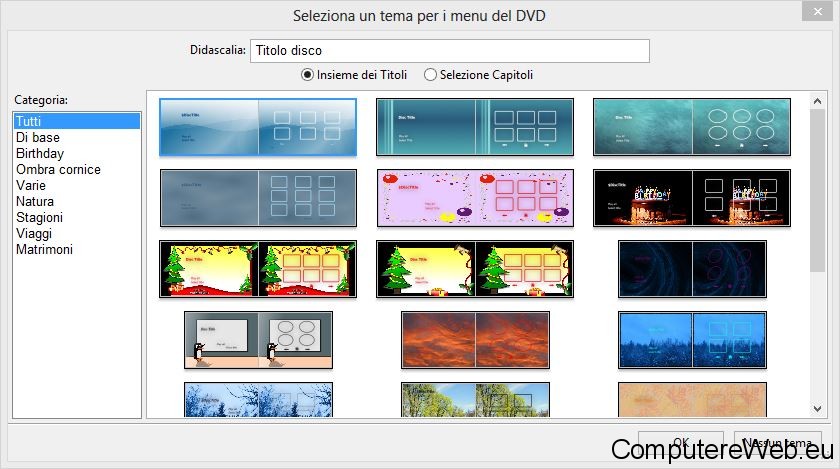Choose the single Christmas tree yellow theme
The image size is (840, 469).
(475, 269)
